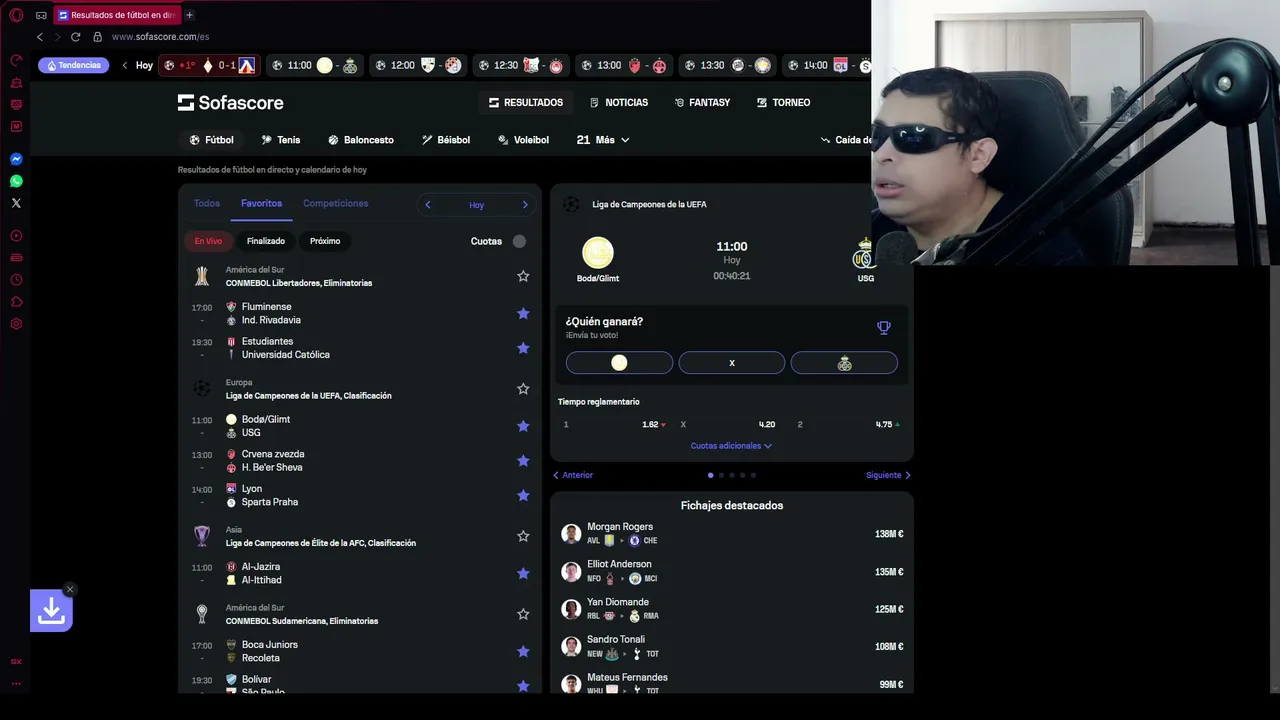The image size is (1280, 720).
Task: Show the Siguiente featured match
Action: click(x=888, y=475)
